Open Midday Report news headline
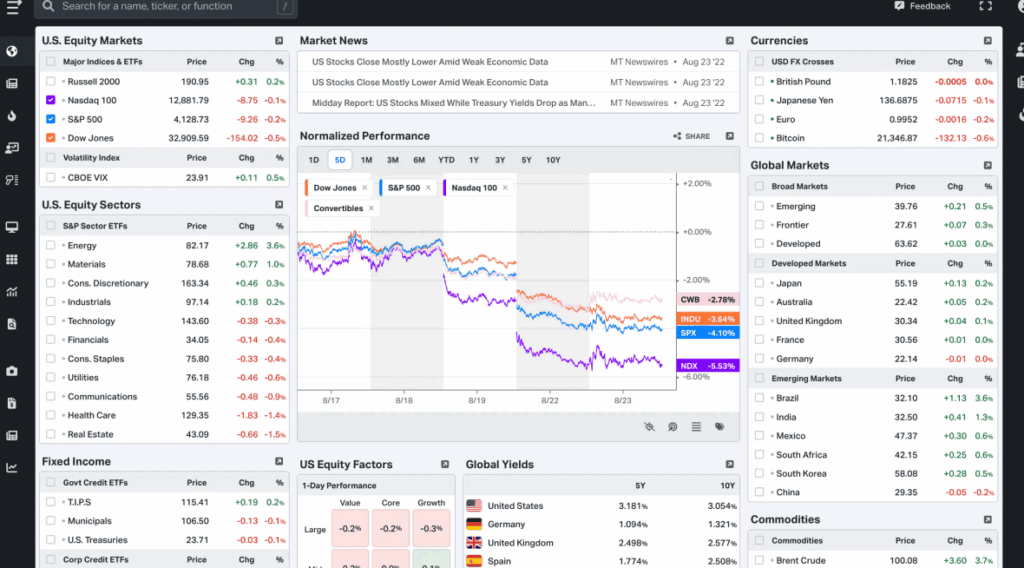Image resolution: width=1024 pixels, height=568 pixels. (453, 103)
